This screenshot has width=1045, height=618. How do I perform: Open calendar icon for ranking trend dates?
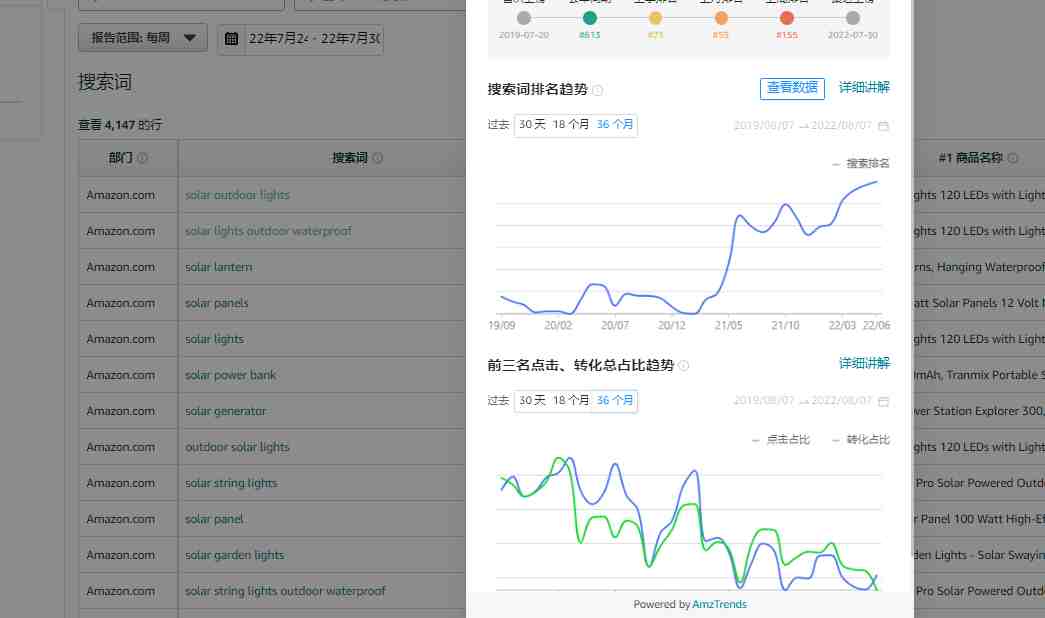coord(883,125)
